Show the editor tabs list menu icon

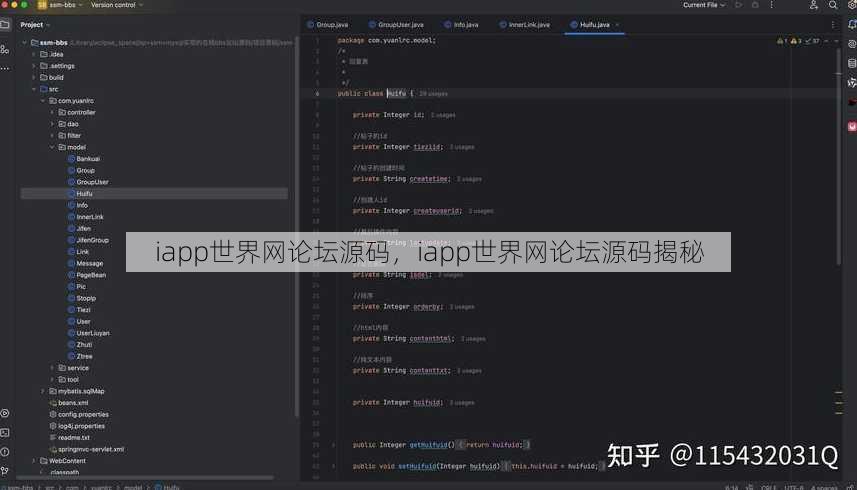tap(832, 25)
